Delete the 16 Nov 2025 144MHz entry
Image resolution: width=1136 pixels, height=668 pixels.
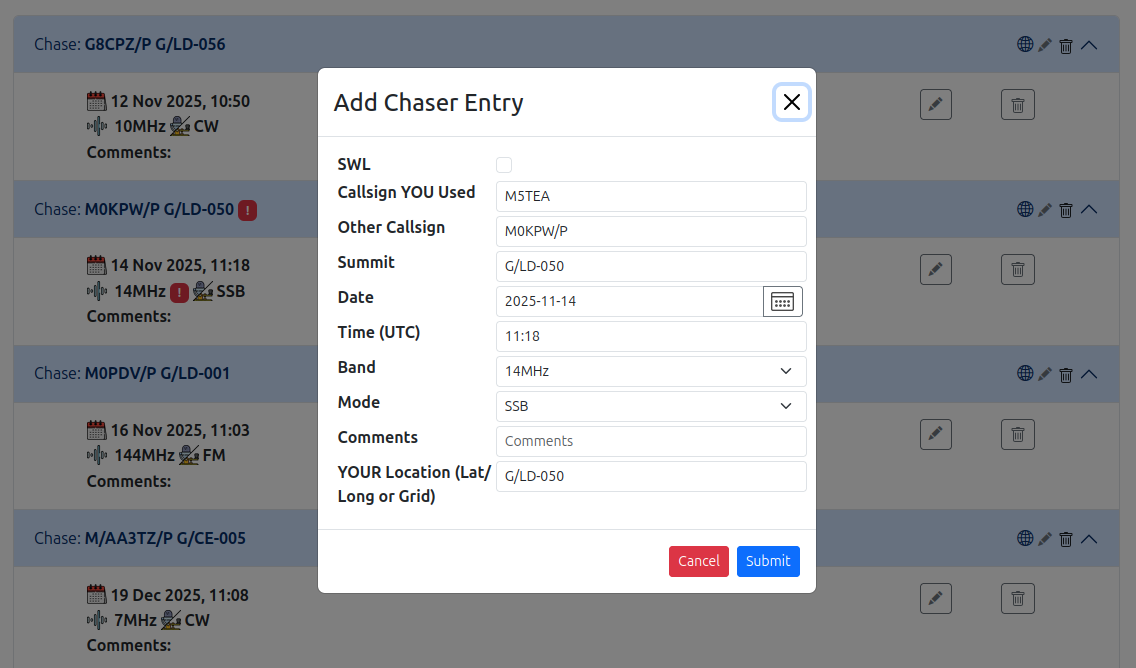coord(1017,434)
